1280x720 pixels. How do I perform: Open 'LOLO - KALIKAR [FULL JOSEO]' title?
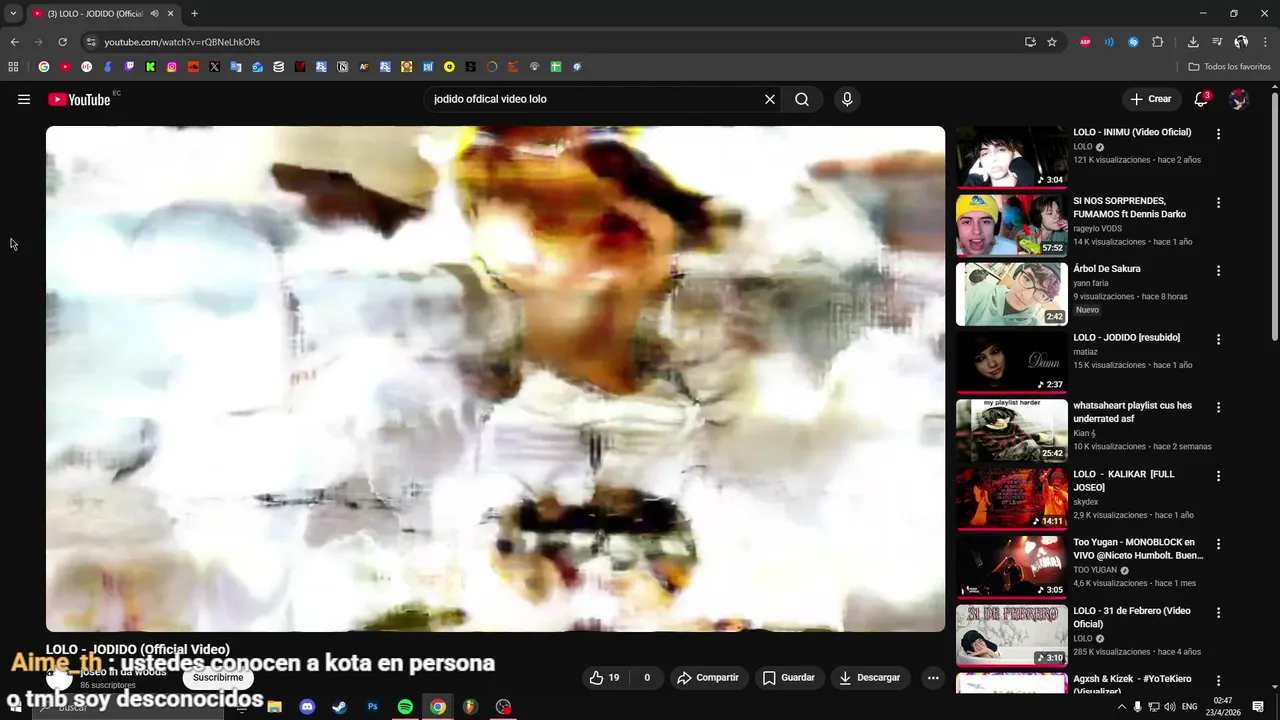click(1123, 481)
